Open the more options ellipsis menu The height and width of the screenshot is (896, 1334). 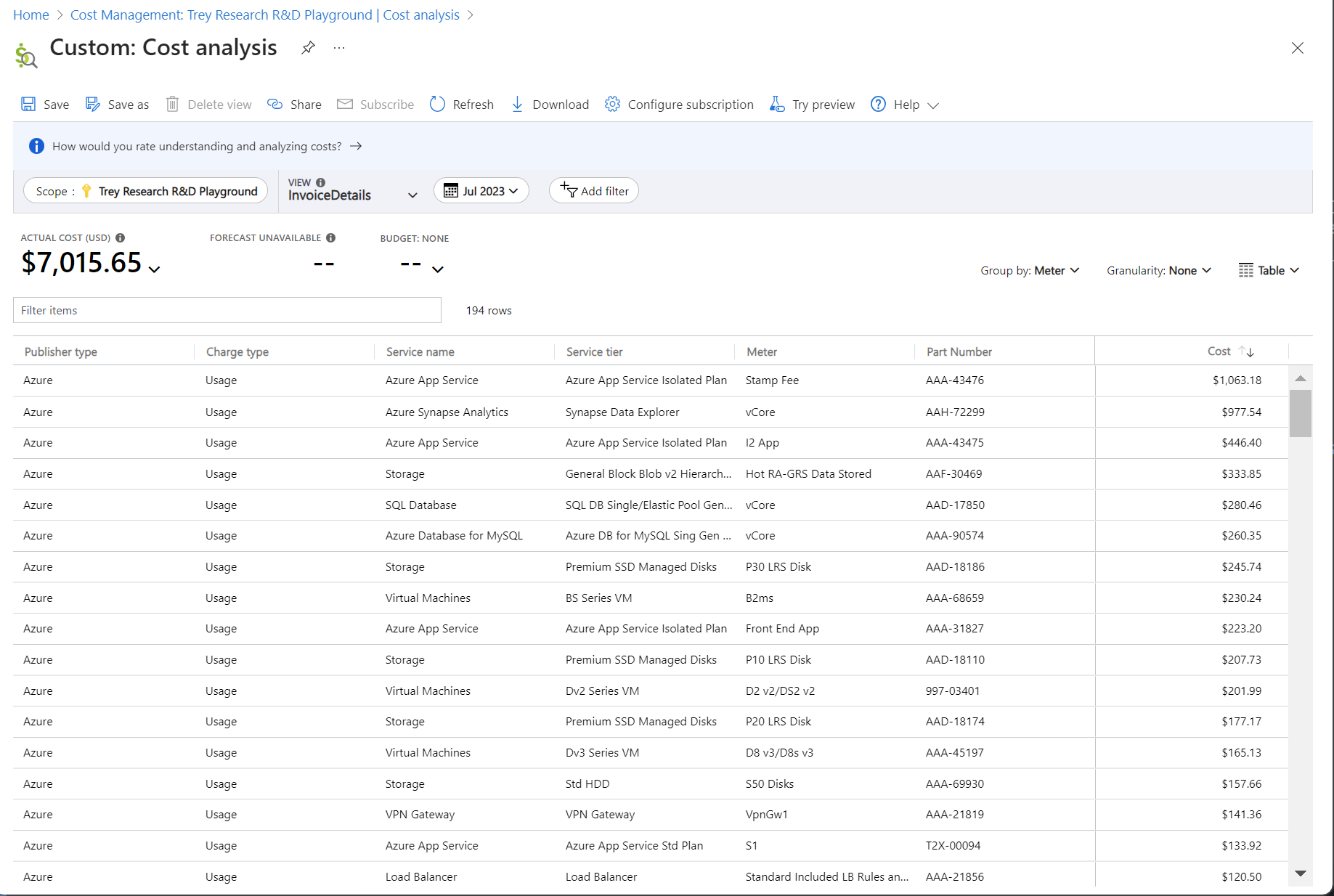pos(339,48)
